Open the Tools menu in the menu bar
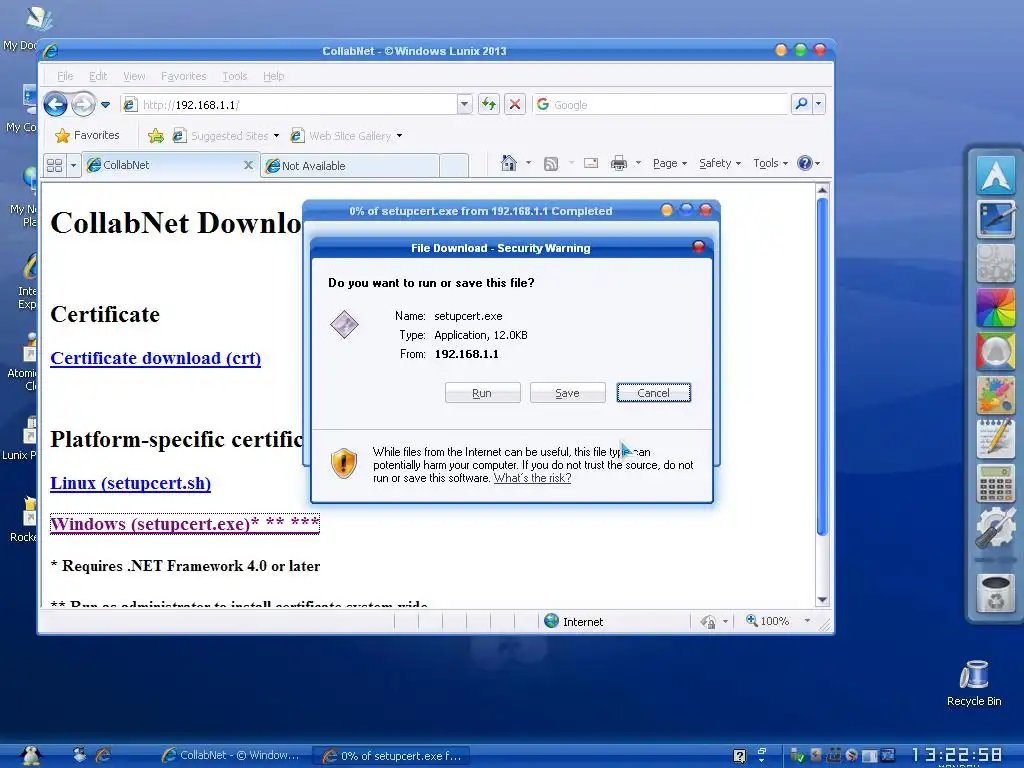The width and height of the screenshot is (1024, 768). pyautogui.click(x=234, y=76)
